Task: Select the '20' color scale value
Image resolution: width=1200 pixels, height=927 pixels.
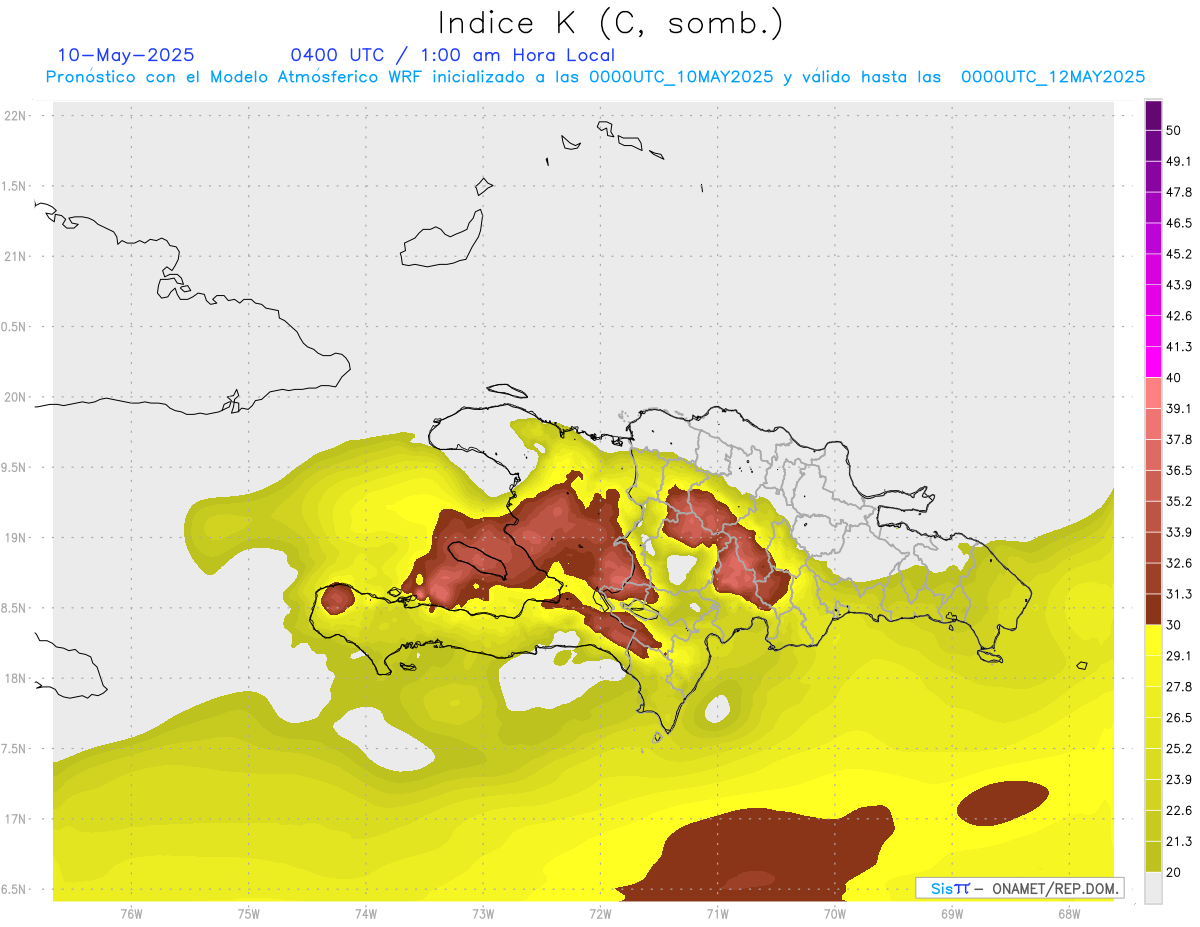Action: pyautogui.click(x=1174, y=872)
